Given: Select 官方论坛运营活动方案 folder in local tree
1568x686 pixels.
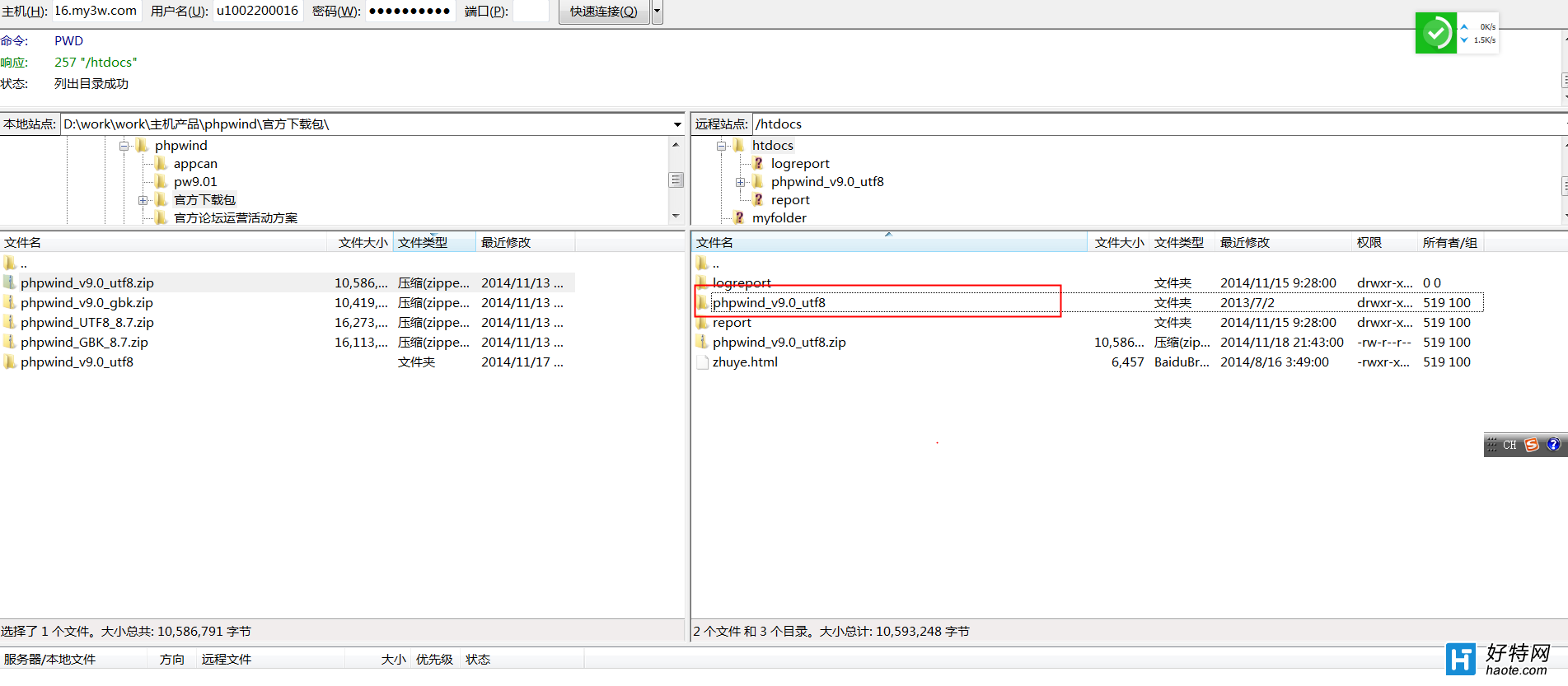Looking at the screenshot, I should [x=236, y=218].
